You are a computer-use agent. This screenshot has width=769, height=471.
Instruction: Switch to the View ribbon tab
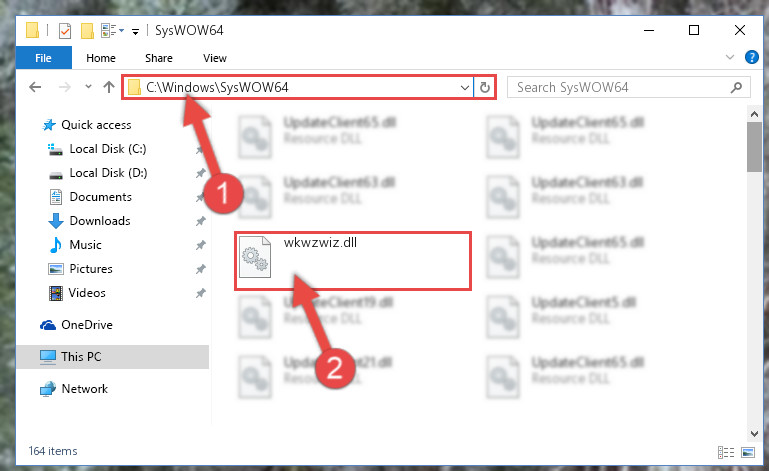coord(215,58)
